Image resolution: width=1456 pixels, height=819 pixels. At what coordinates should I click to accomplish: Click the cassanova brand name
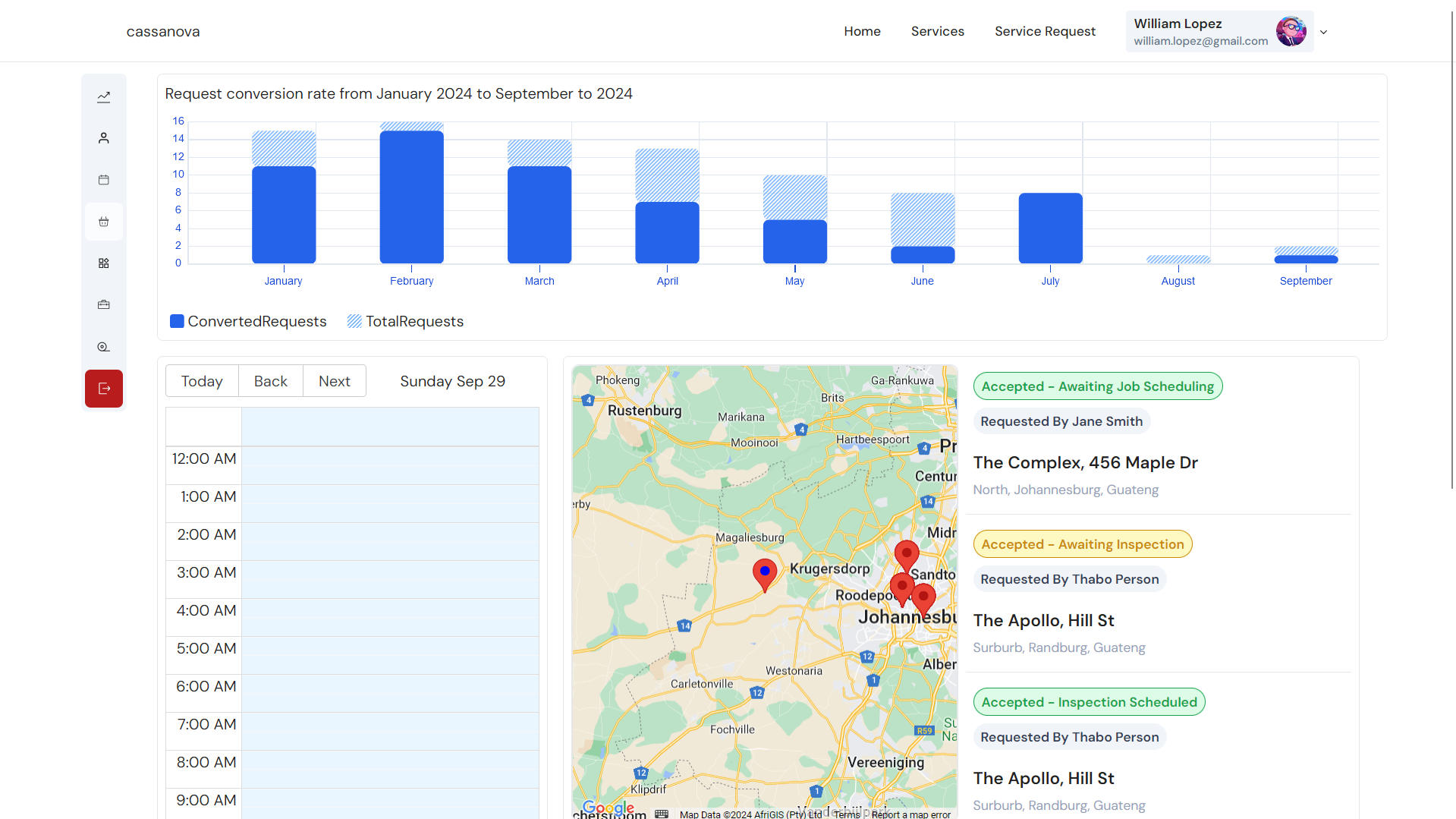(x=163, y=31)
